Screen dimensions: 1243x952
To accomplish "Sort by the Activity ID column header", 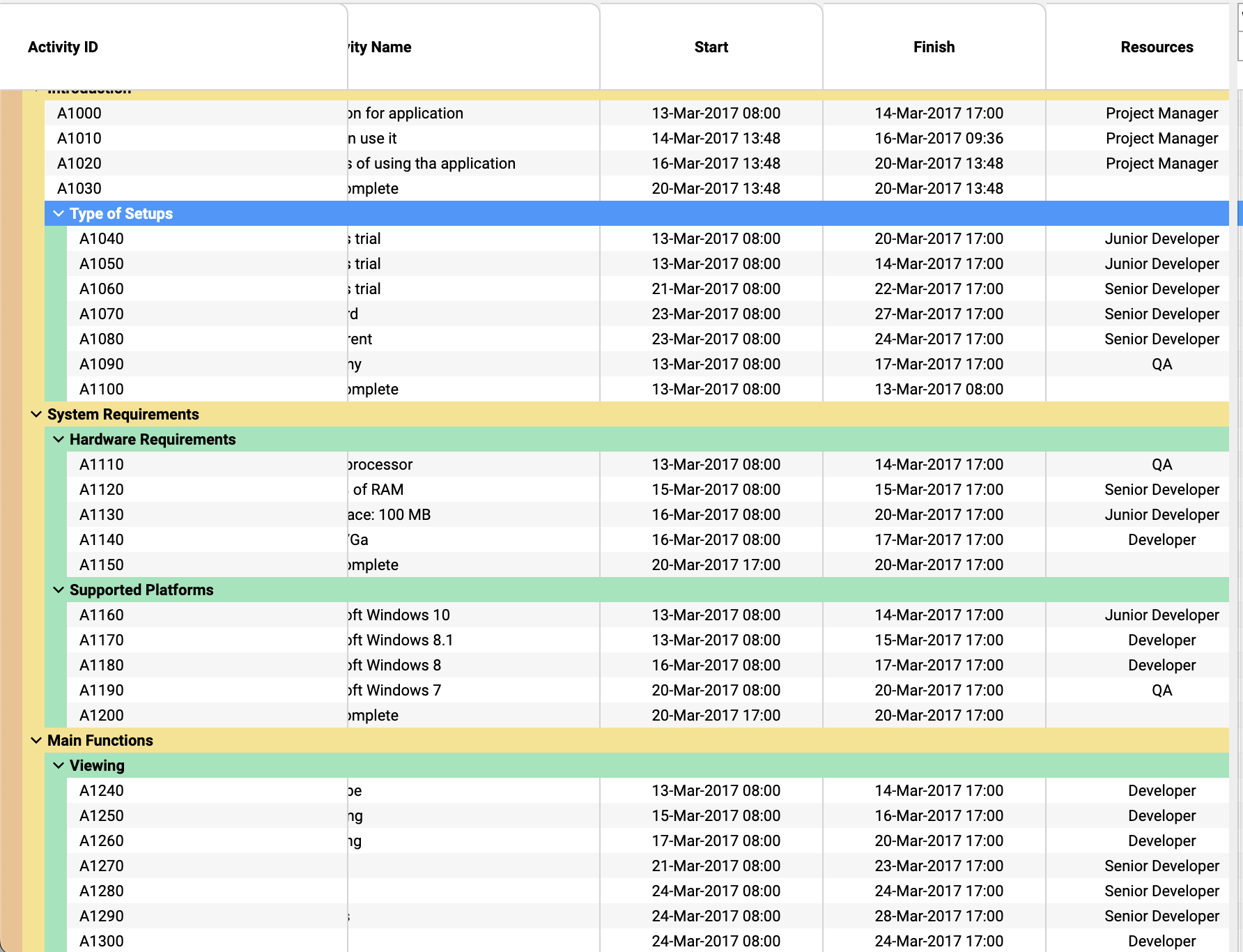I will [63, 47].
